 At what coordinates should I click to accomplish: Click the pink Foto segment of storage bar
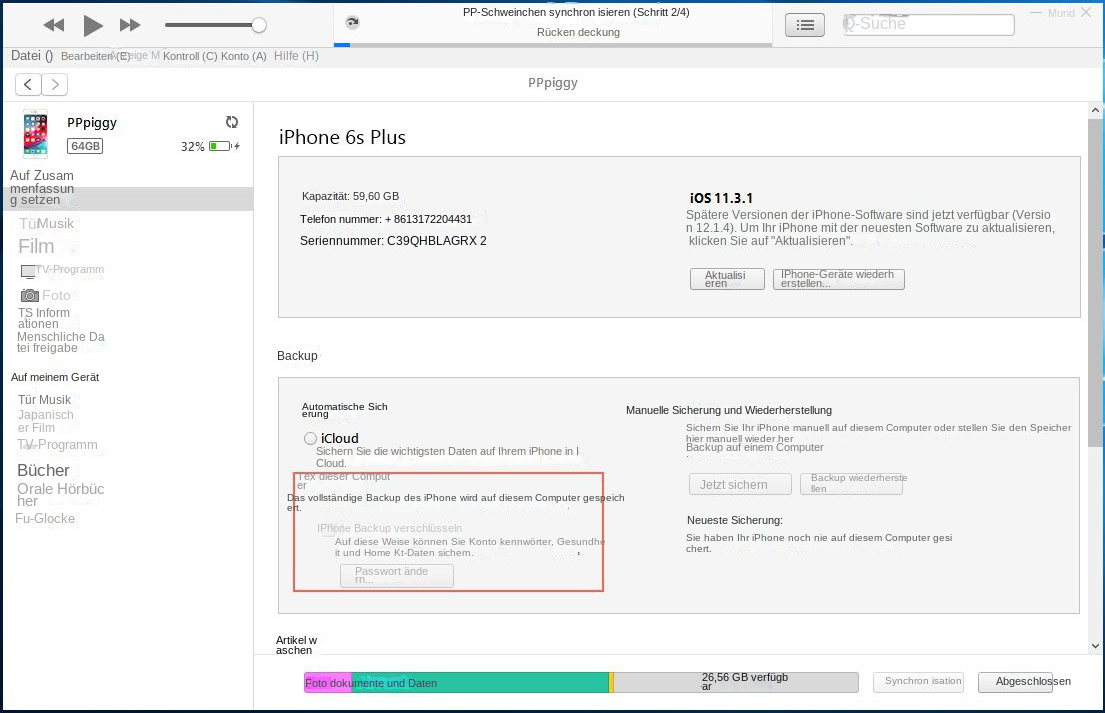tap(328, 683)
